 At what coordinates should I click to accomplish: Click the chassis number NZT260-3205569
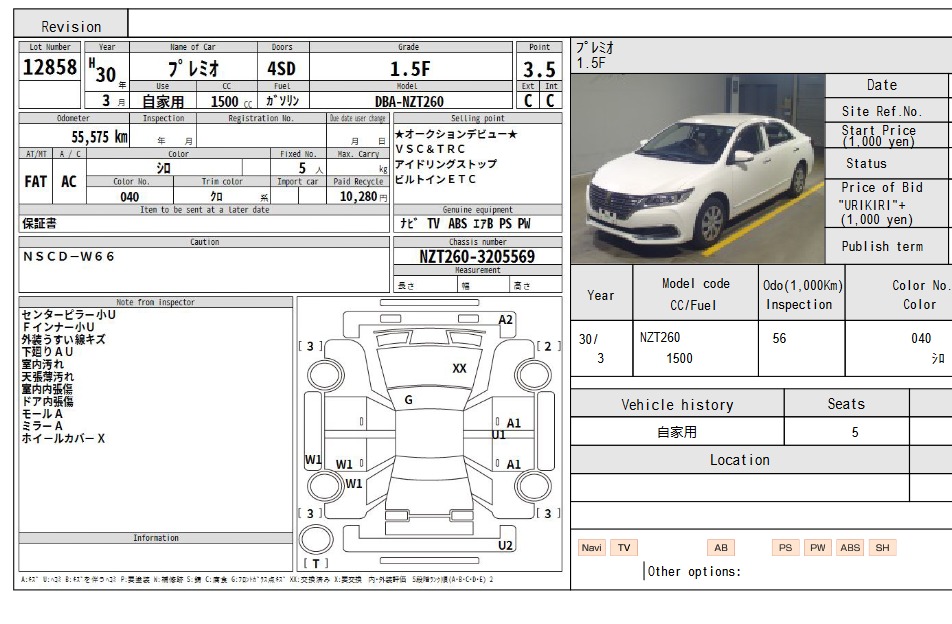coord(477,257)
